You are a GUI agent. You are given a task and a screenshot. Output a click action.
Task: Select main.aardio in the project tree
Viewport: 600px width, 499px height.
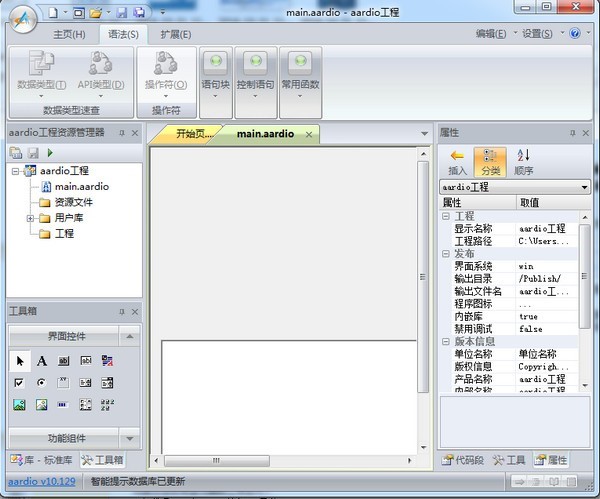click(81, 186)
